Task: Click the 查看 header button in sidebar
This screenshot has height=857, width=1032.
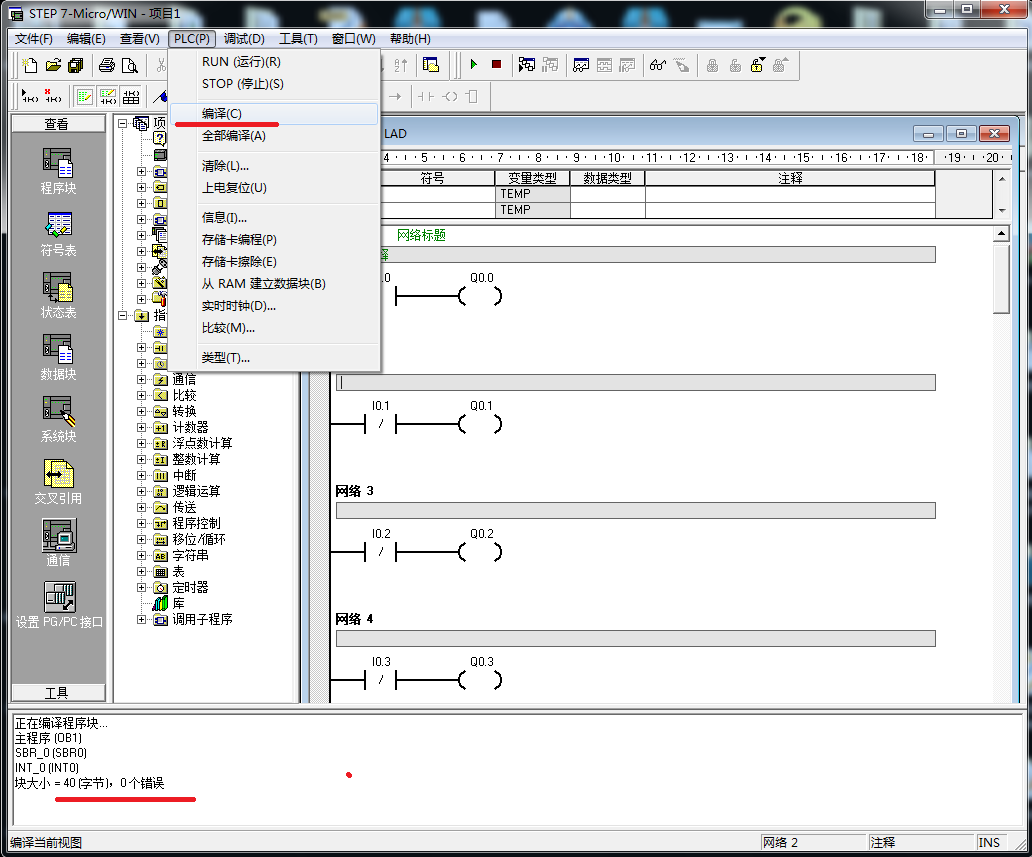Action: (x=57, y=124)
